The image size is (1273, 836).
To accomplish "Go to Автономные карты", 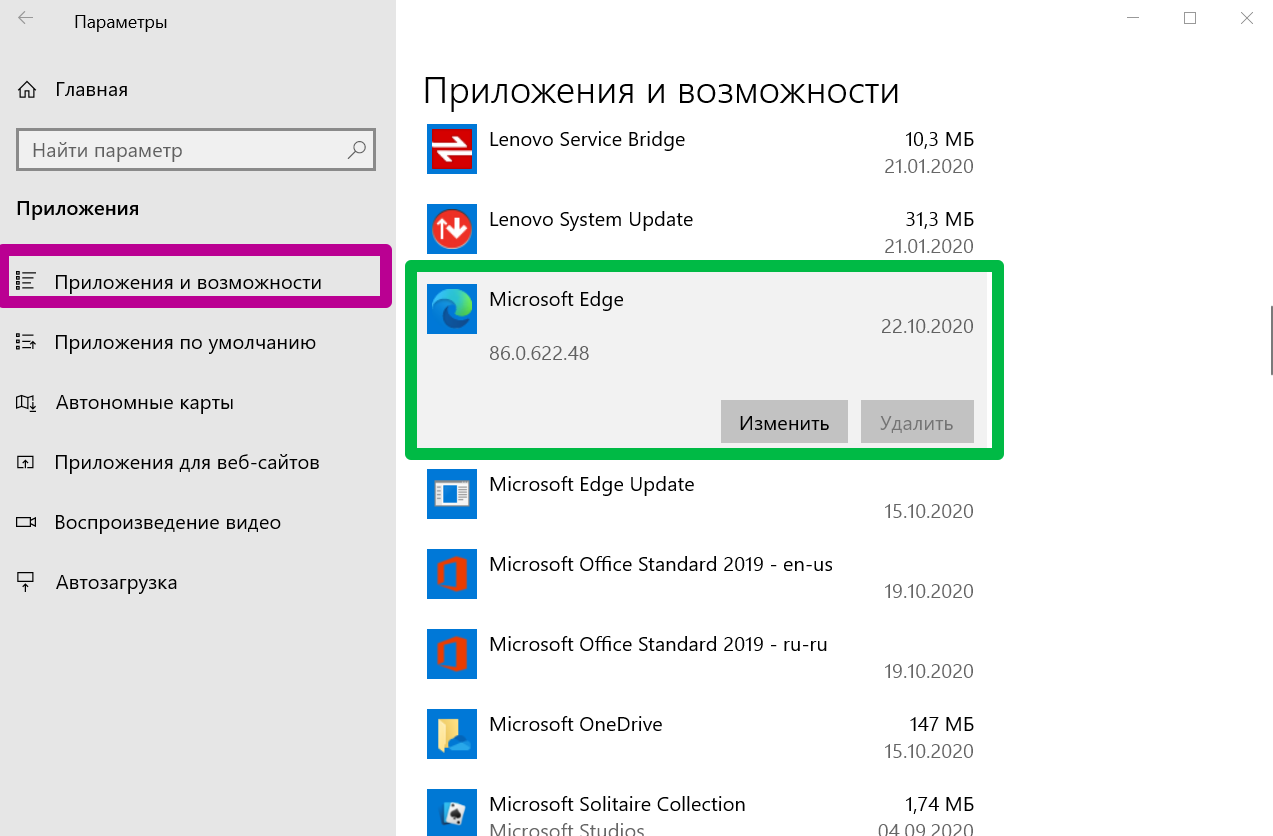I will pyautogui.click(x=145, y=403).
